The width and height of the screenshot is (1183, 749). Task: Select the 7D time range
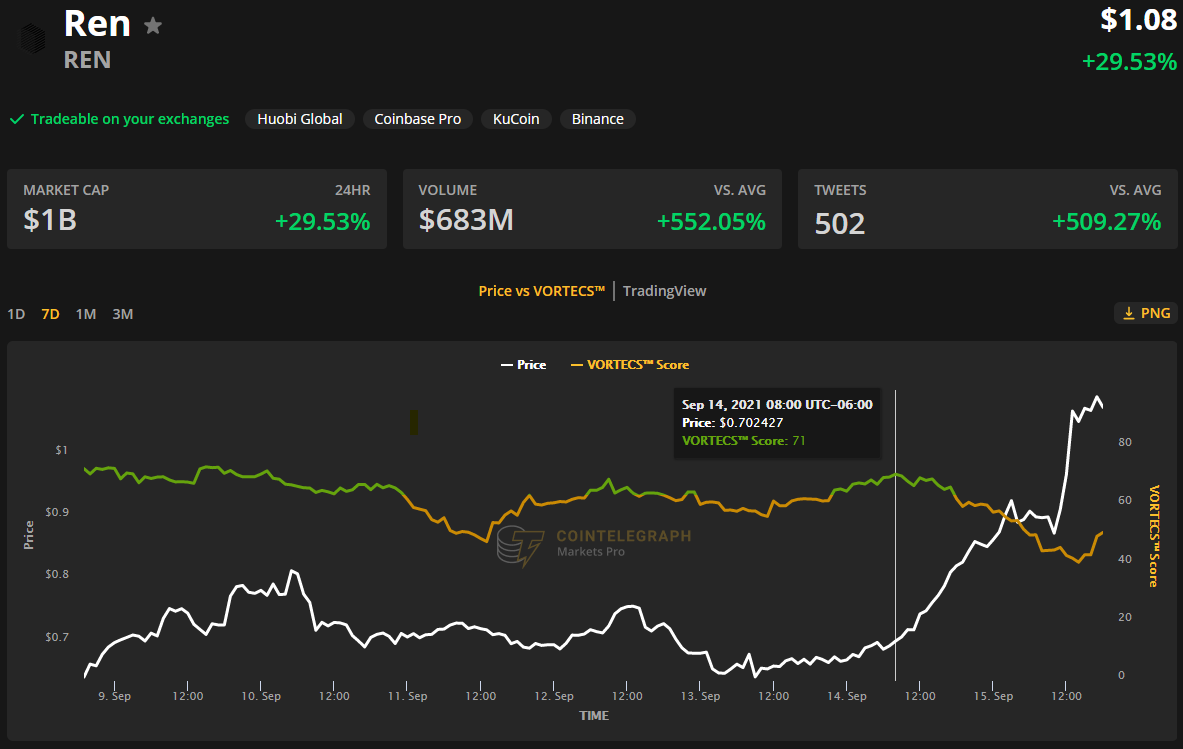50,314
